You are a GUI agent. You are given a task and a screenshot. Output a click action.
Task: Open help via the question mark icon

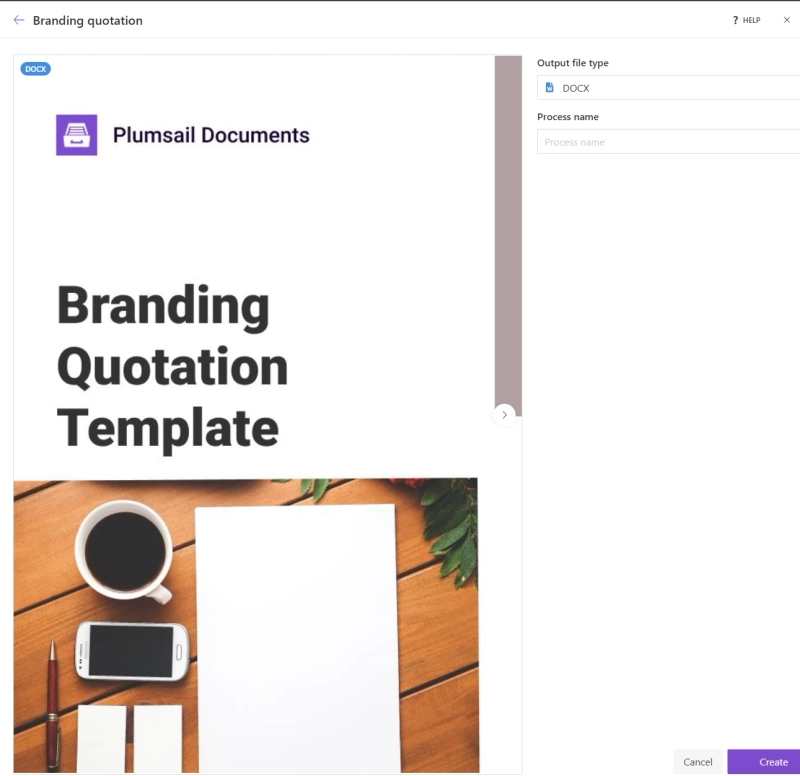pos(734,20)
